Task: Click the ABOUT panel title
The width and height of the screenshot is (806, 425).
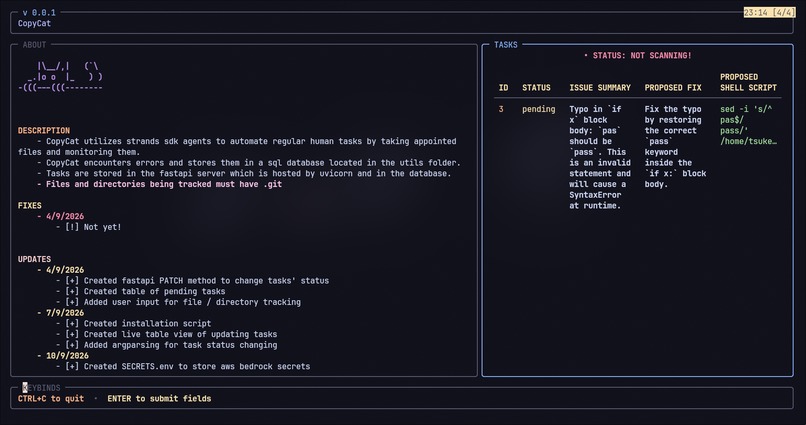Action: pyautogui.click(x=34, y=45)
